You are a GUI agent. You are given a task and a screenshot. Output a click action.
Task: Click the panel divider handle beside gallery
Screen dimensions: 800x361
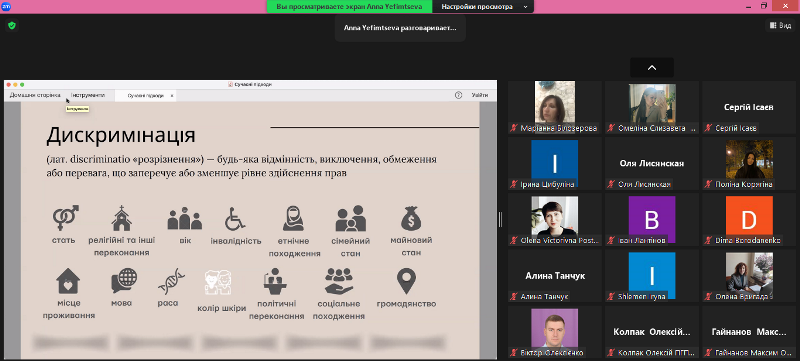click(501, 220)
